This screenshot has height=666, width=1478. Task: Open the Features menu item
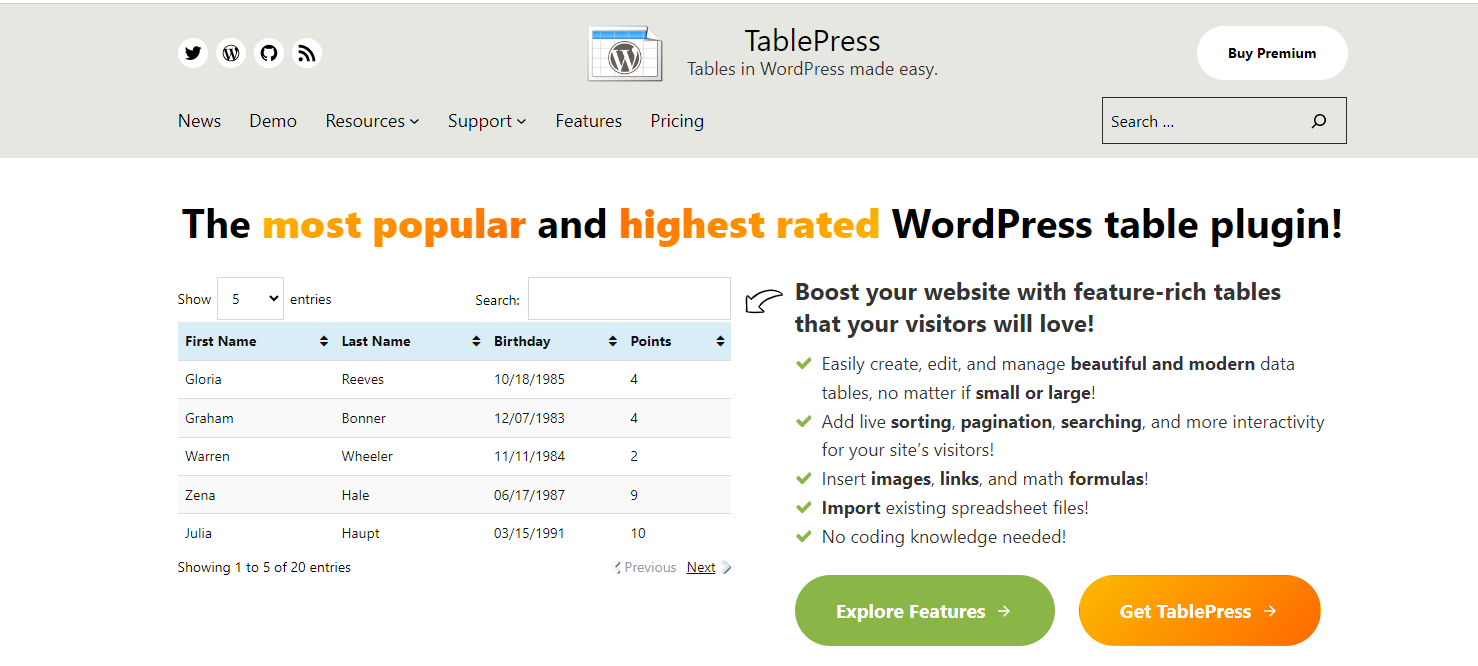[x=589, y=121]
